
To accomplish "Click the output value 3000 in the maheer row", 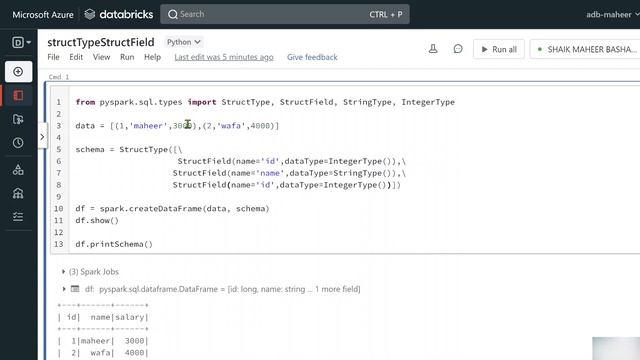I will [134, 341].
